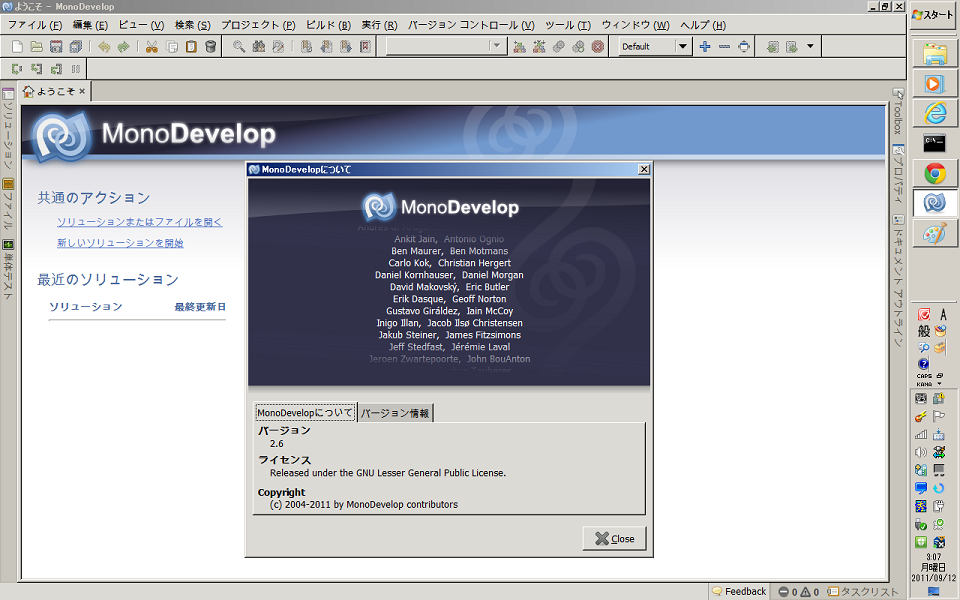
Task: Select the MonoDevelopについて tab
Action: 304,413
